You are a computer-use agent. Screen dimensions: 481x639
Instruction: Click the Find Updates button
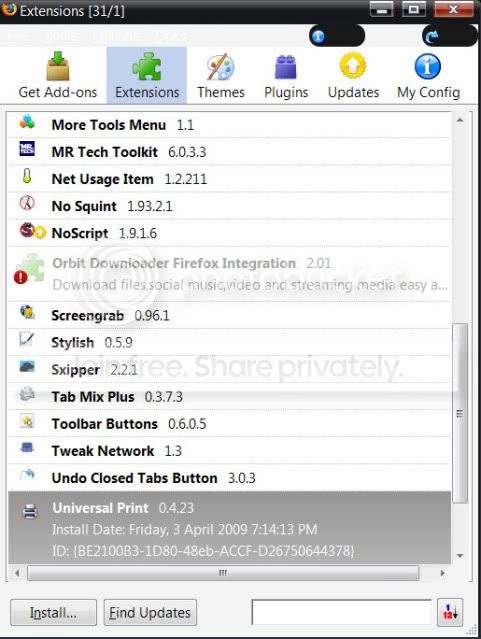click(x=150, y=612)
